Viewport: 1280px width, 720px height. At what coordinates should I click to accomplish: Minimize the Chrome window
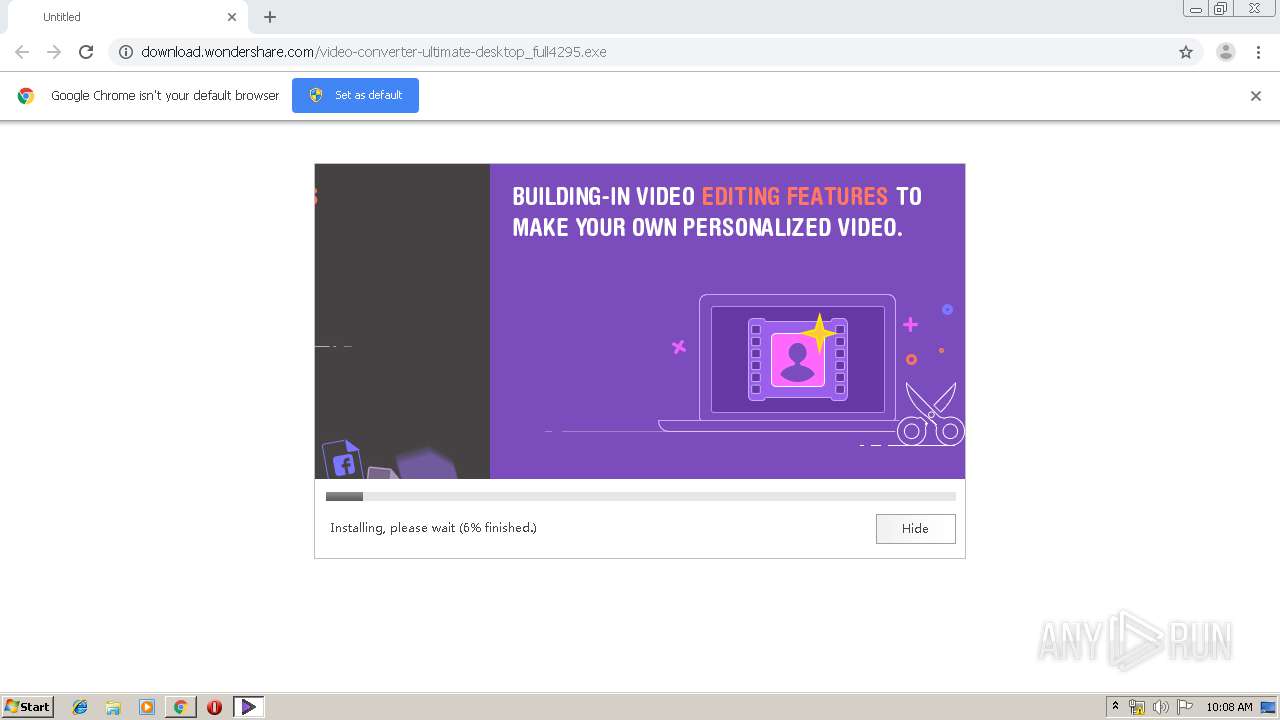(1196, 9)
